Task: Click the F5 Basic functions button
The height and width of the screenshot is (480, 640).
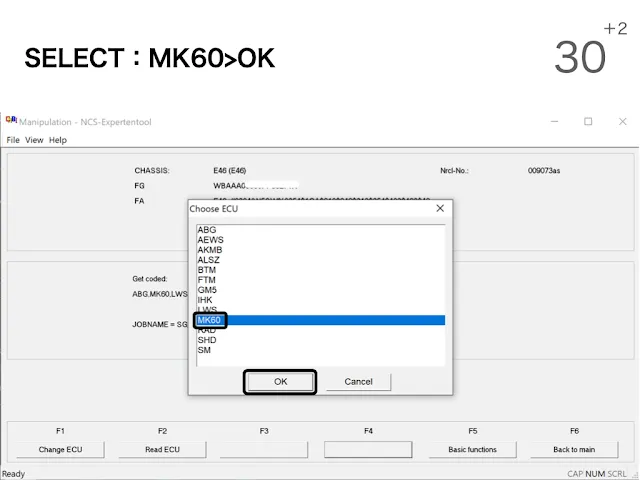Action: (473, 449)
